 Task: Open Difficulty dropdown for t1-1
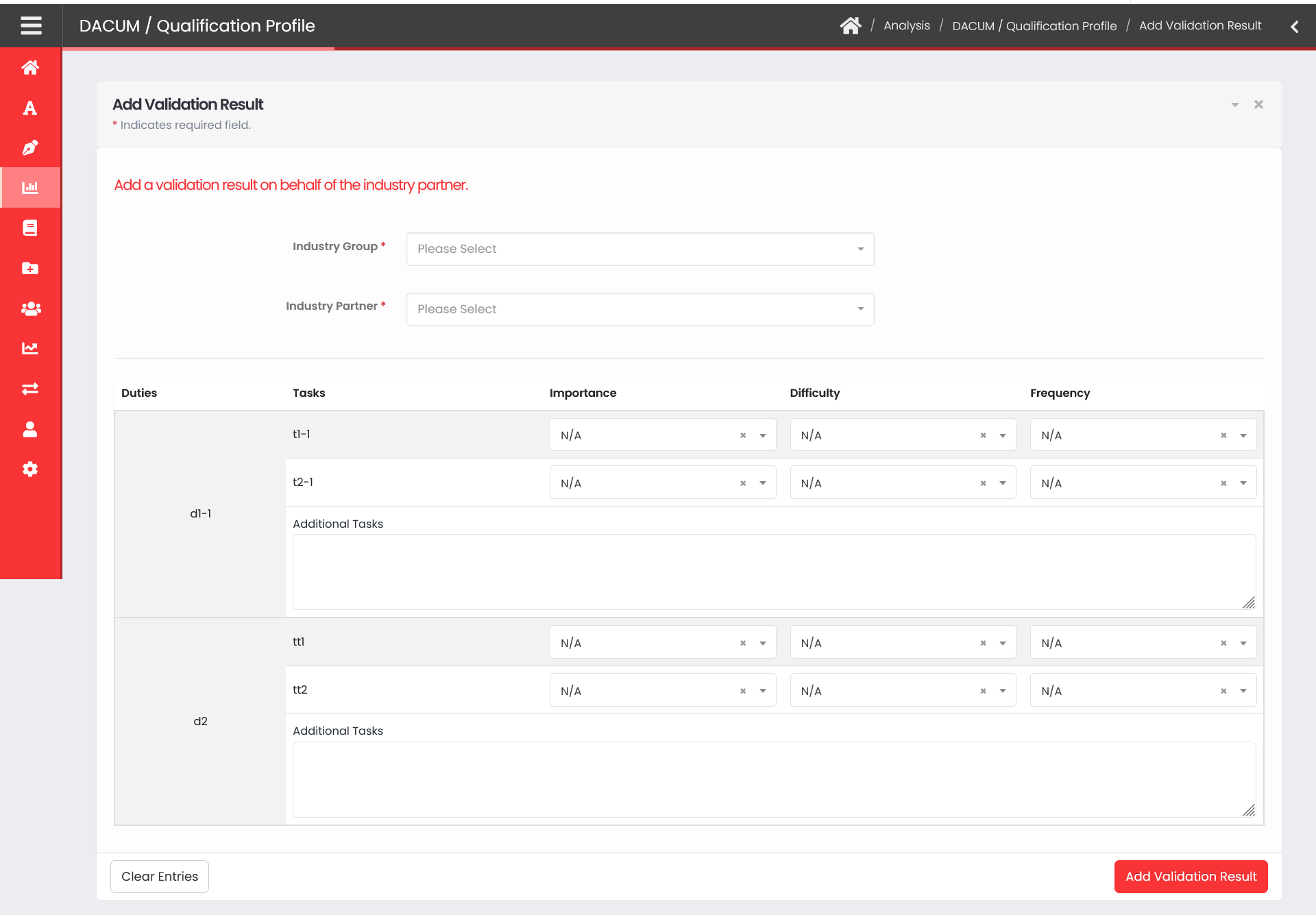coord(903,435)
